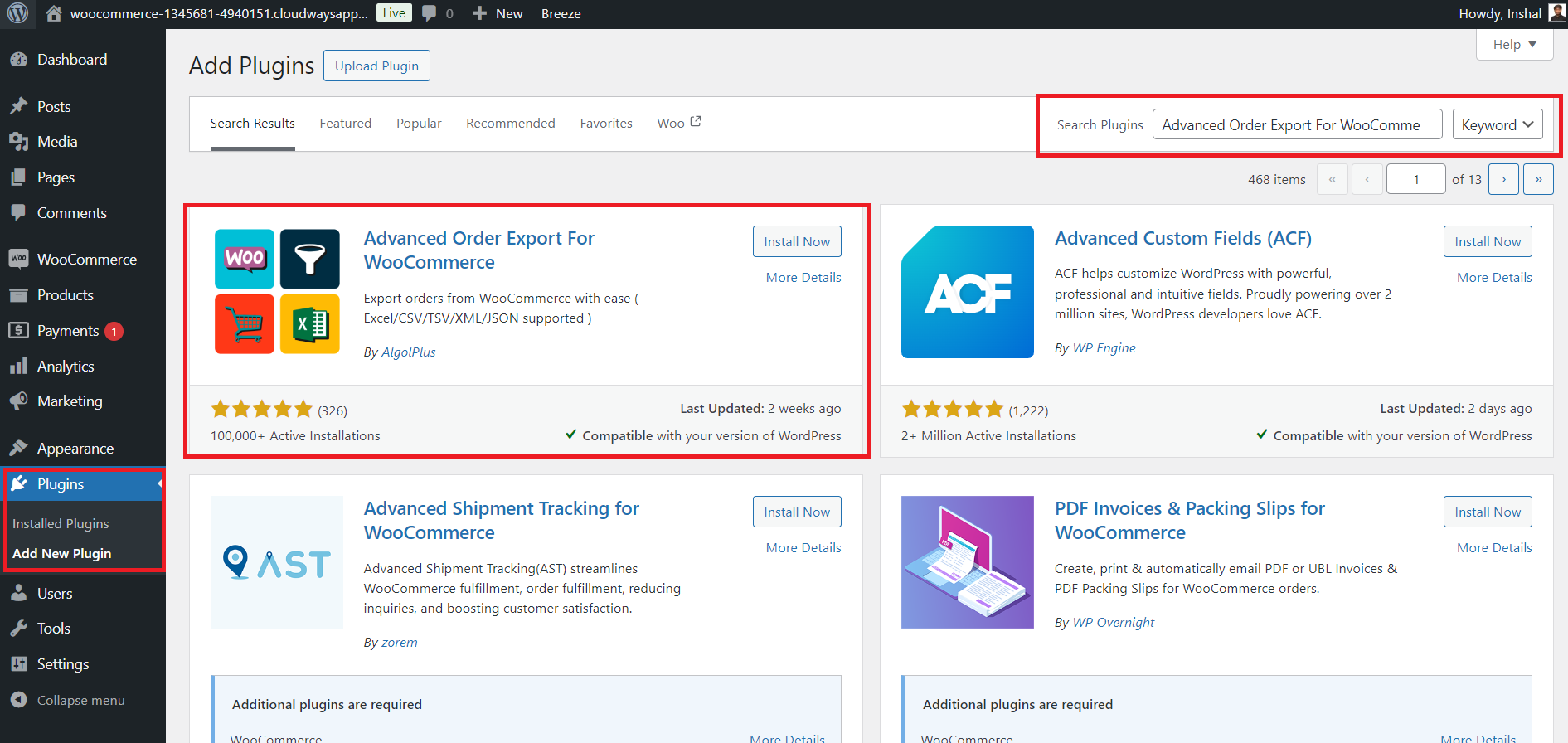Click the Plugins plug icon

click(x=18, y=483)
